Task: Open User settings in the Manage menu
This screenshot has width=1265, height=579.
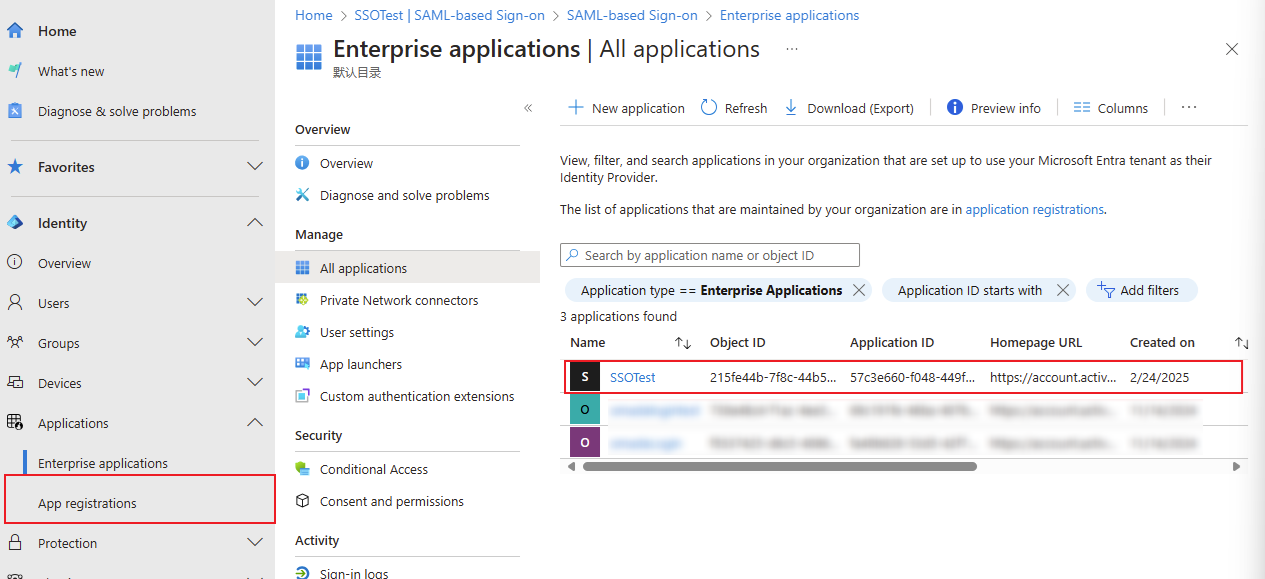Action: tap(357, 332)
